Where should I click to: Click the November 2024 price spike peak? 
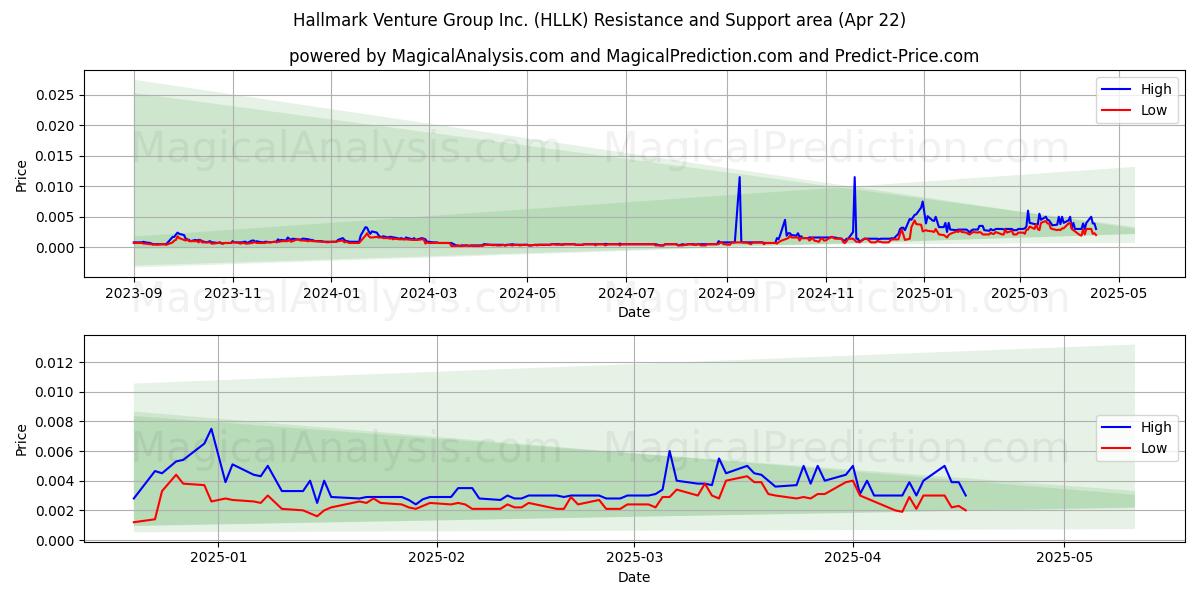tap(854, 177)
